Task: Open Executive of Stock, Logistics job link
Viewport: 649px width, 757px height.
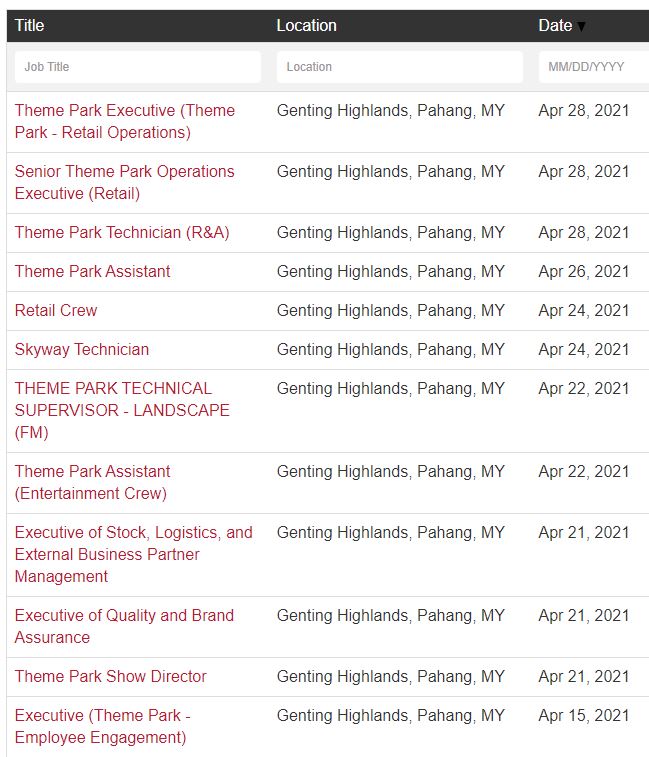Action: 134,554
